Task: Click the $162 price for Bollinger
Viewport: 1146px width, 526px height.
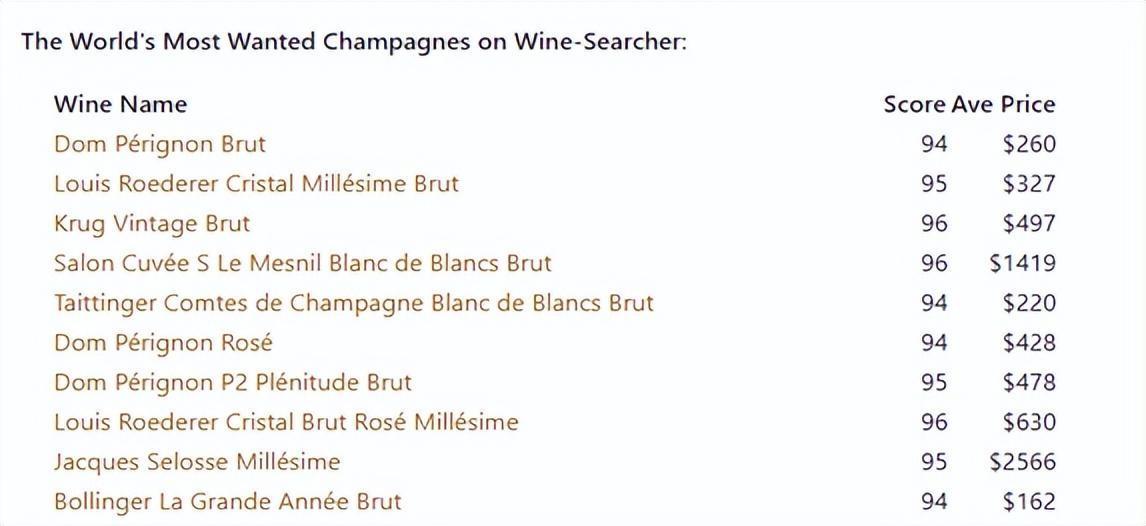Action: coord(1029,501)
